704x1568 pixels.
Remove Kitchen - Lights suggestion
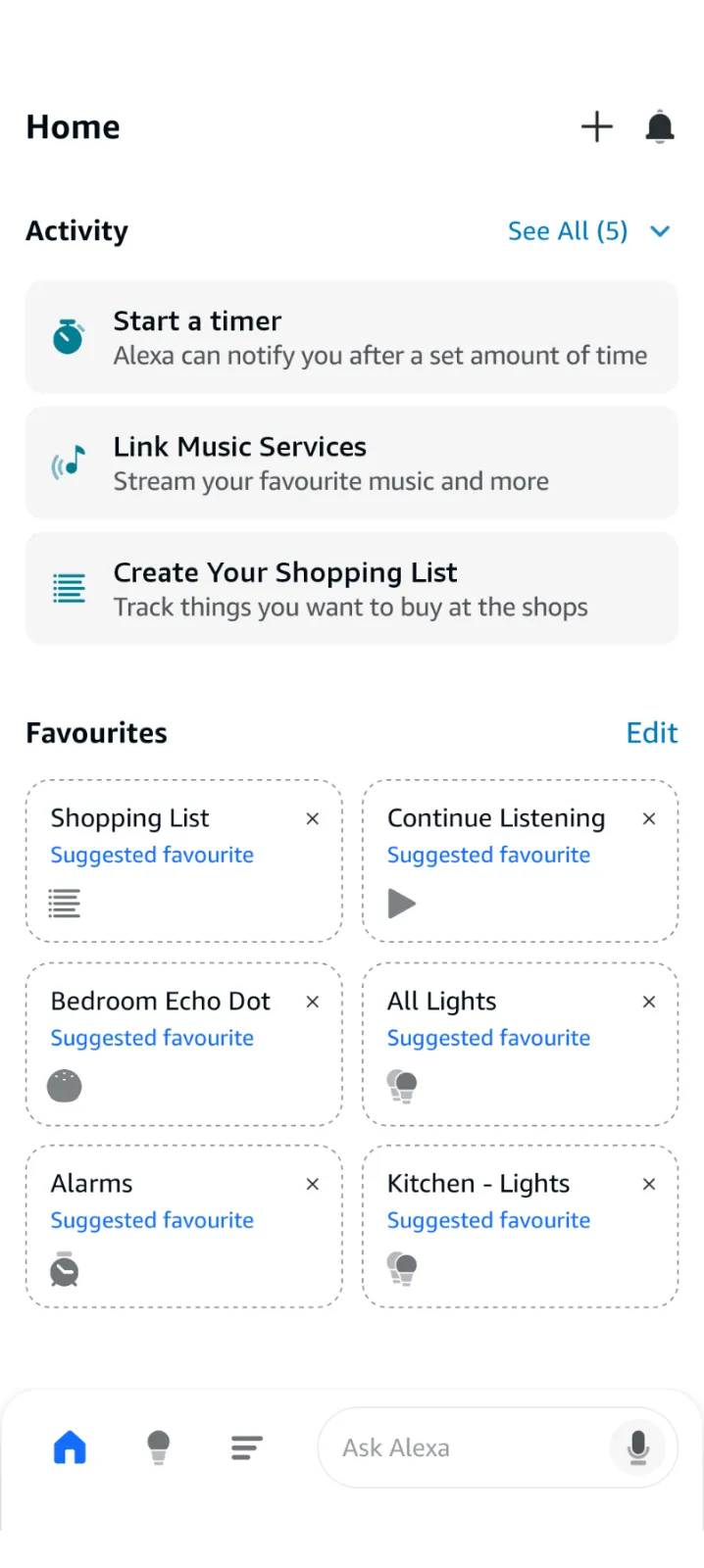coord(649,1184)
